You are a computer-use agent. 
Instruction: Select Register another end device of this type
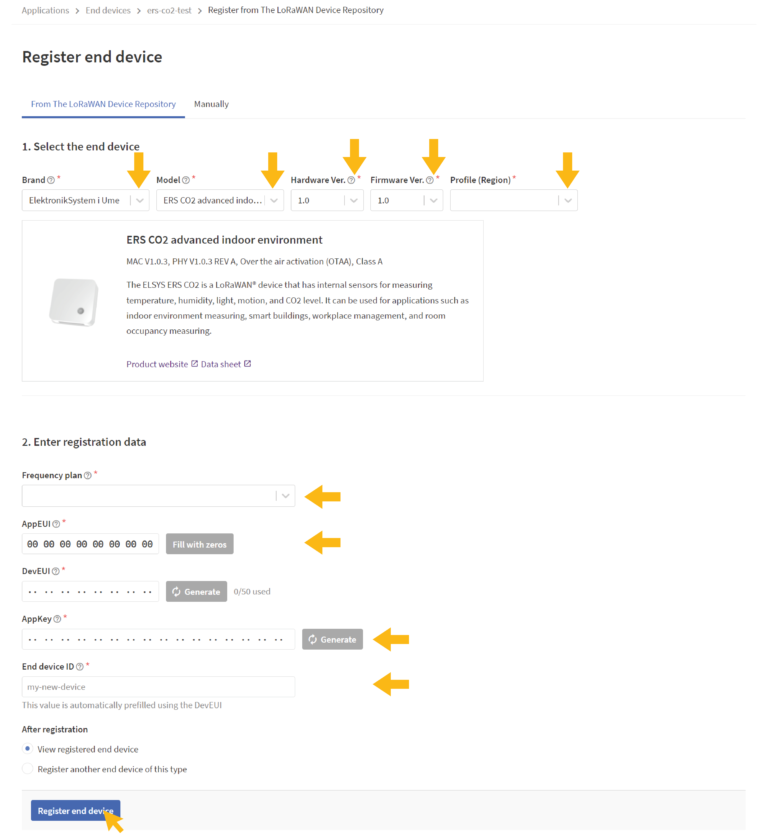[x=27, y=769]
